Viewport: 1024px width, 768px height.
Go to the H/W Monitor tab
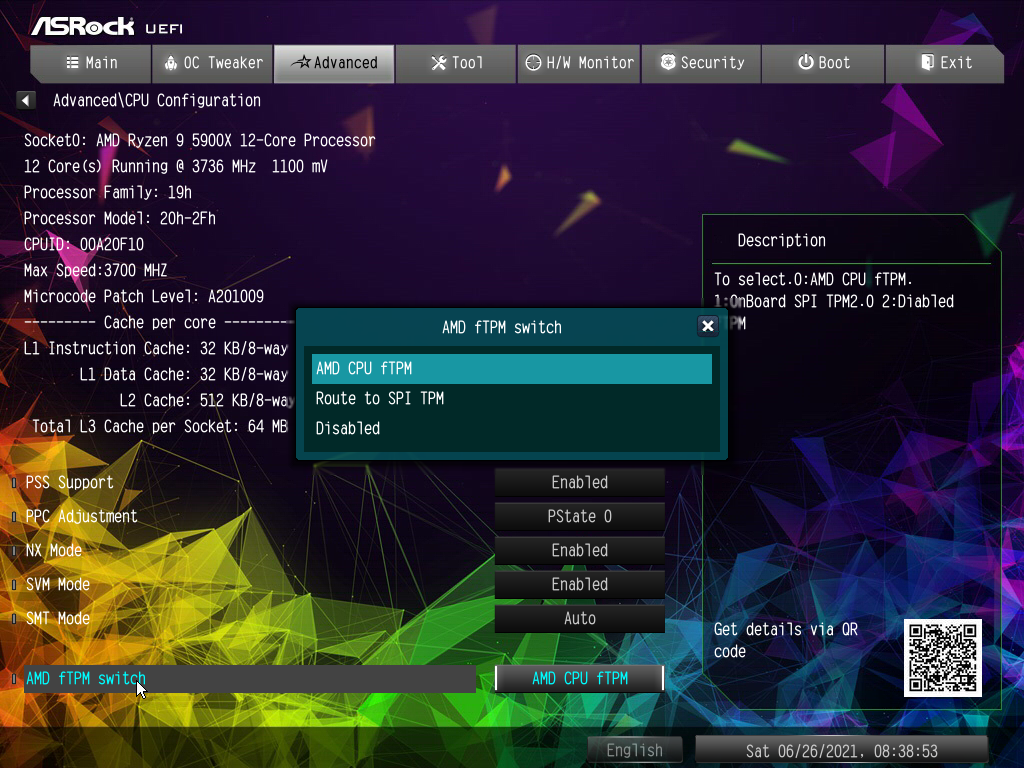[579, 63]
